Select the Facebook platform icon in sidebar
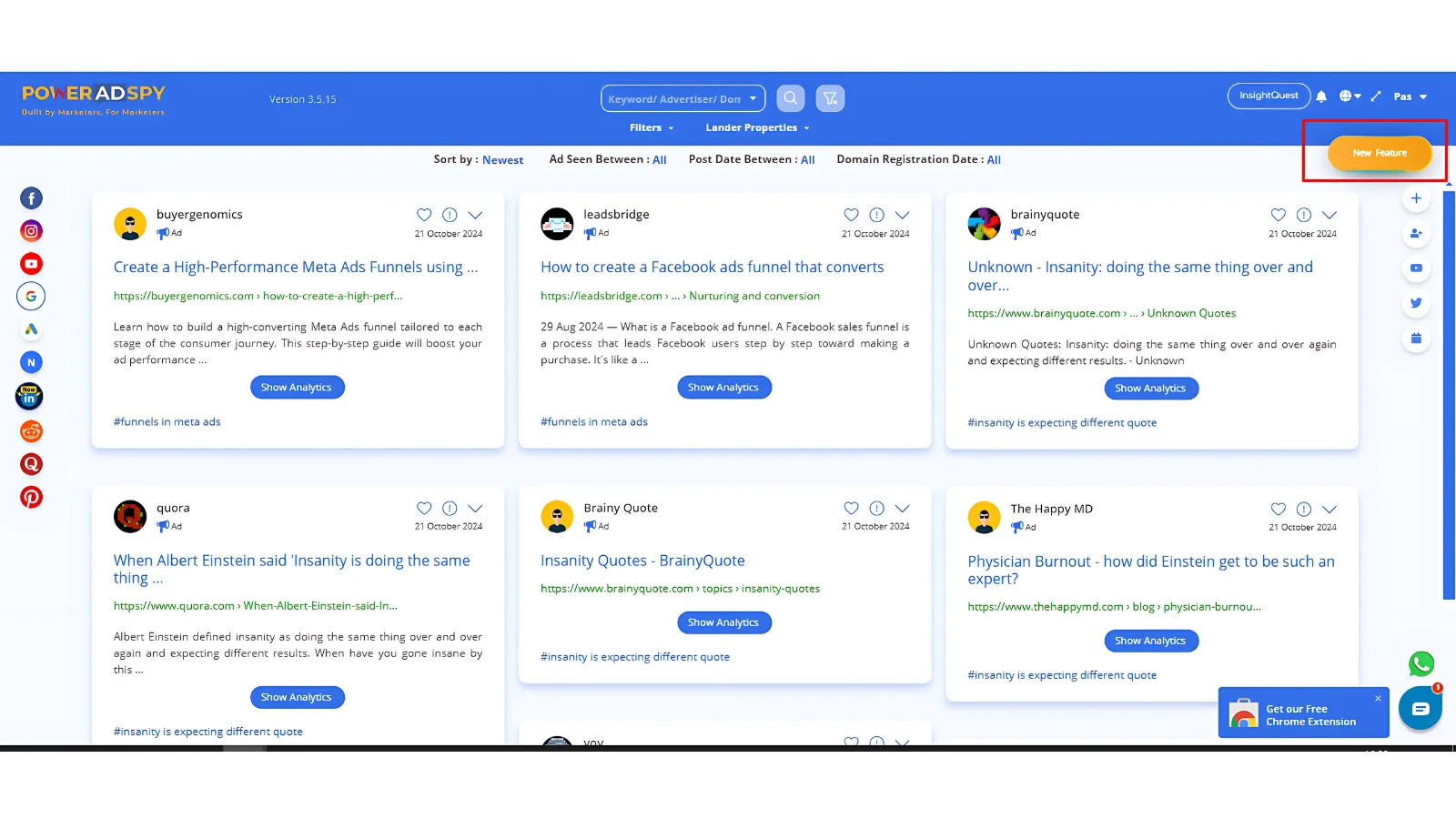This screenshot has height=819, width=1456. point(31,198)
